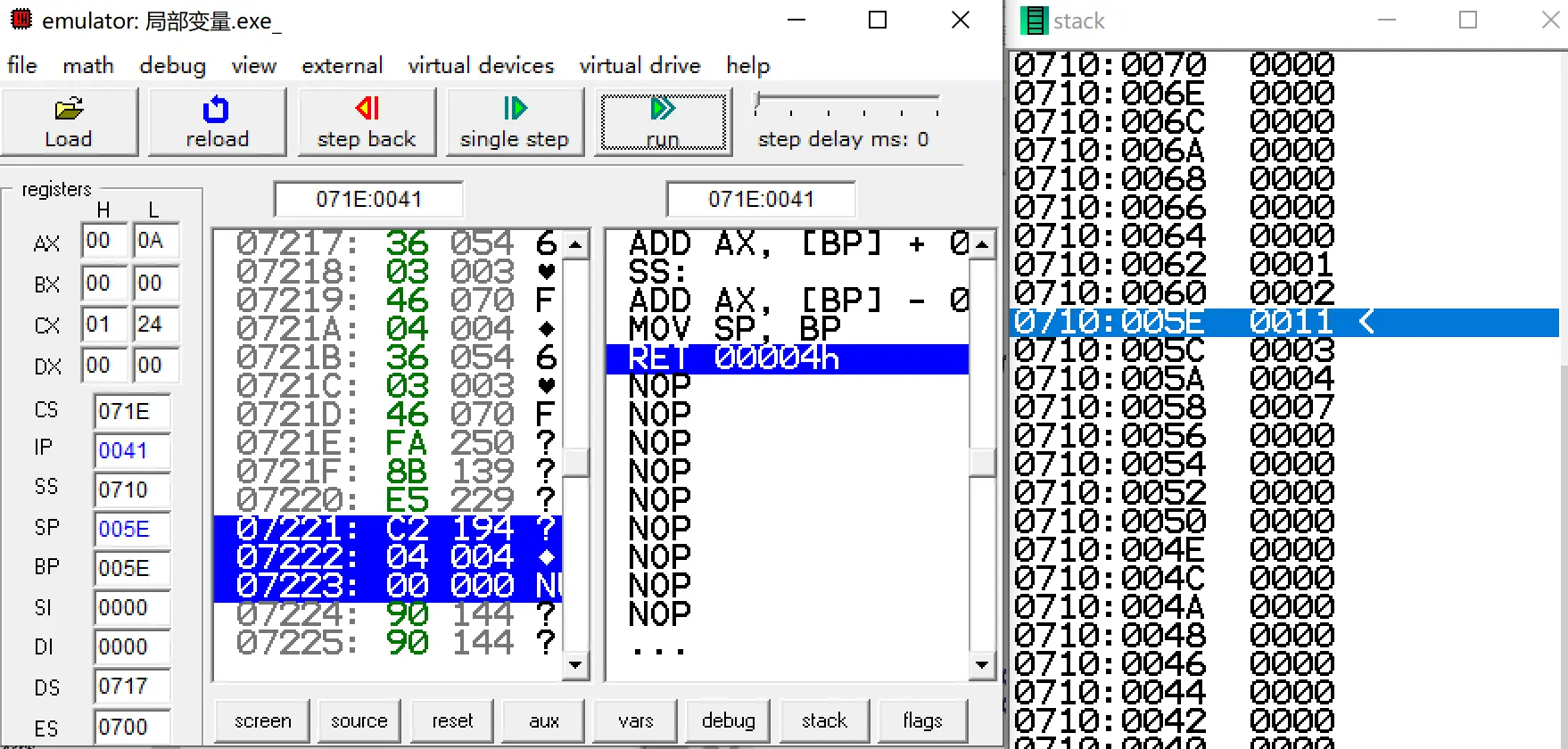Viewport: 1568px width, 749px height.
Task: Click the source button
Action: [359, 720]
